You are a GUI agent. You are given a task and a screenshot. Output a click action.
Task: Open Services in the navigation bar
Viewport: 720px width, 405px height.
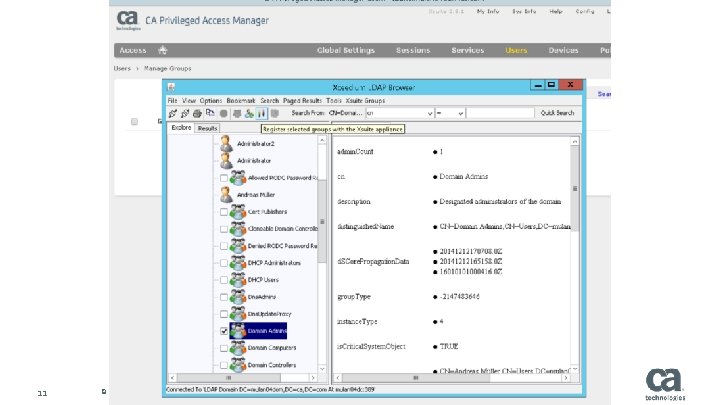[x=467, y=50]
